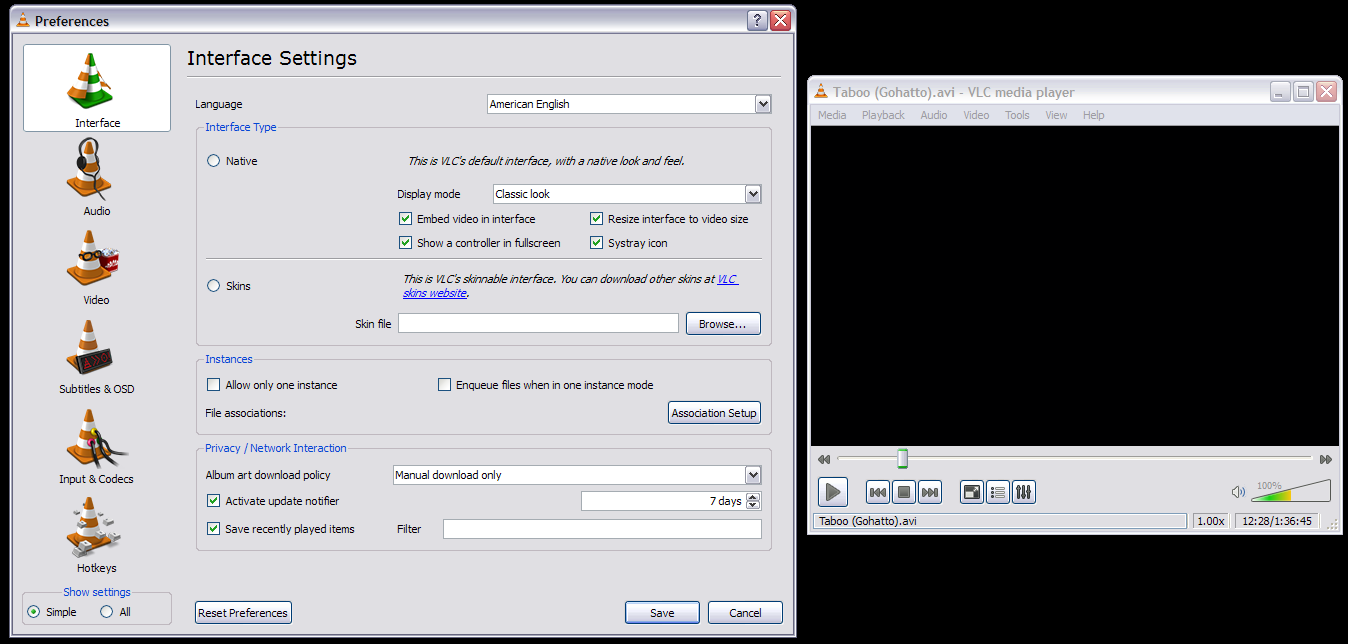Click the Cancel button in Preferences
The height and width of the screenshot is (644, 1348).
745,613
